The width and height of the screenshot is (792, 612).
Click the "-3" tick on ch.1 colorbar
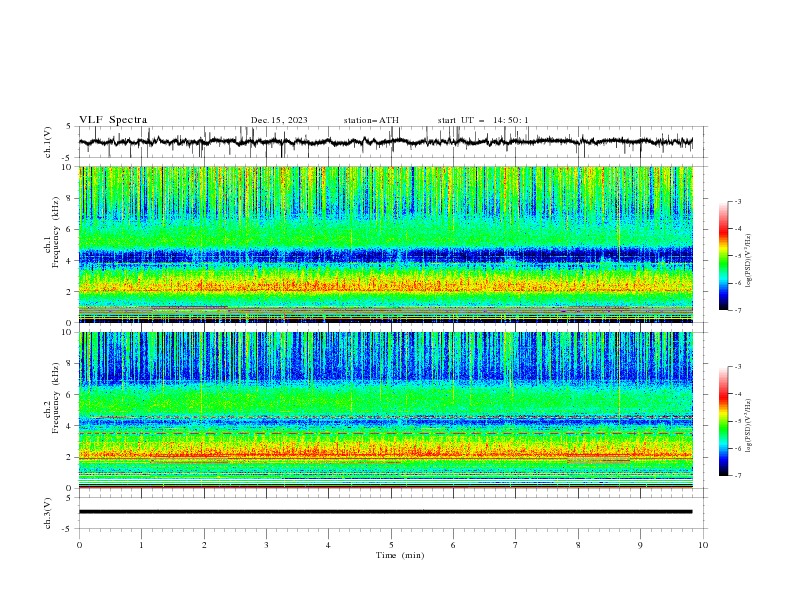tap(738, 201)
